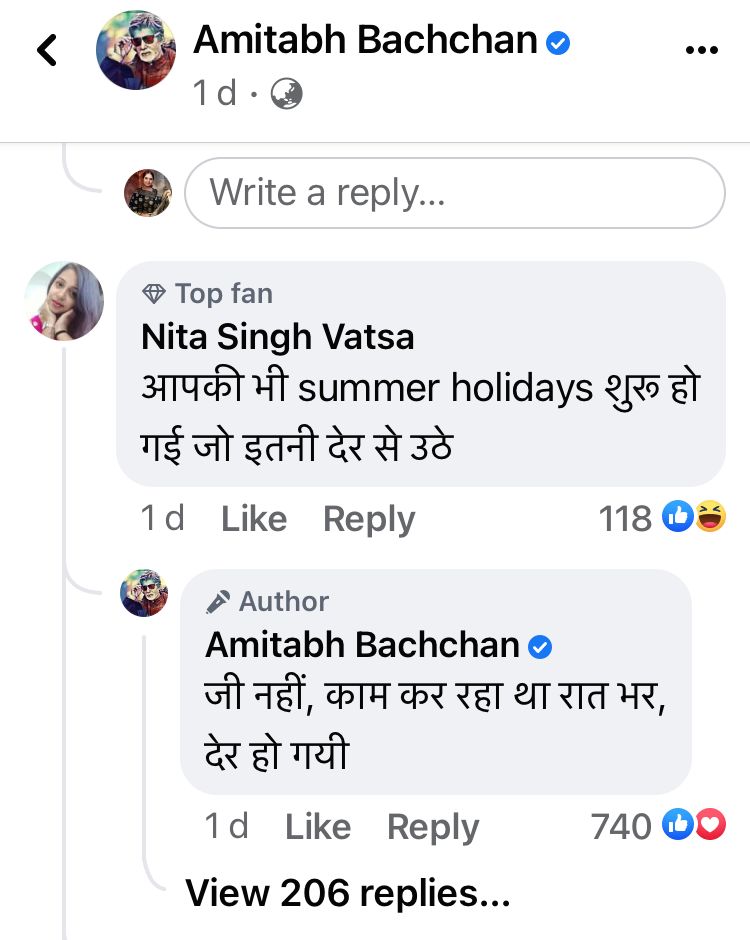Tap the back arrow icon

[47, 50]
